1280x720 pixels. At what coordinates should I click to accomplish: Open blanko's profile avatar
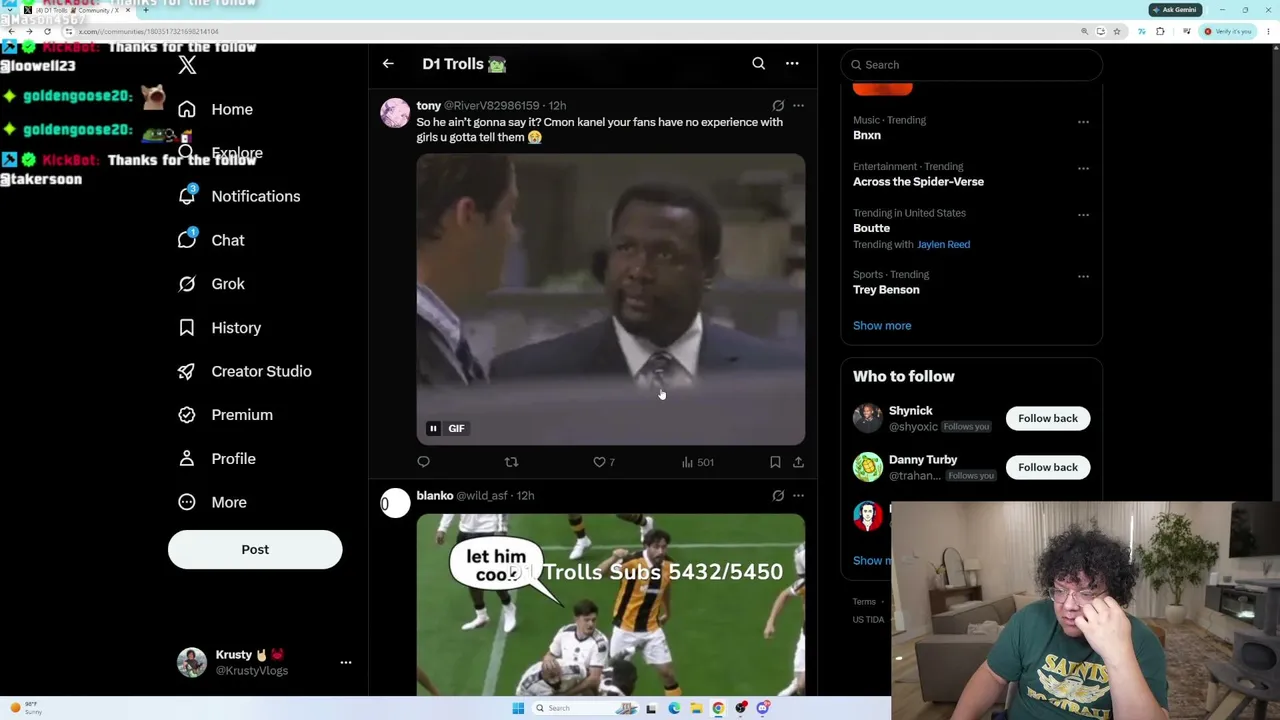tap(395, 503)
